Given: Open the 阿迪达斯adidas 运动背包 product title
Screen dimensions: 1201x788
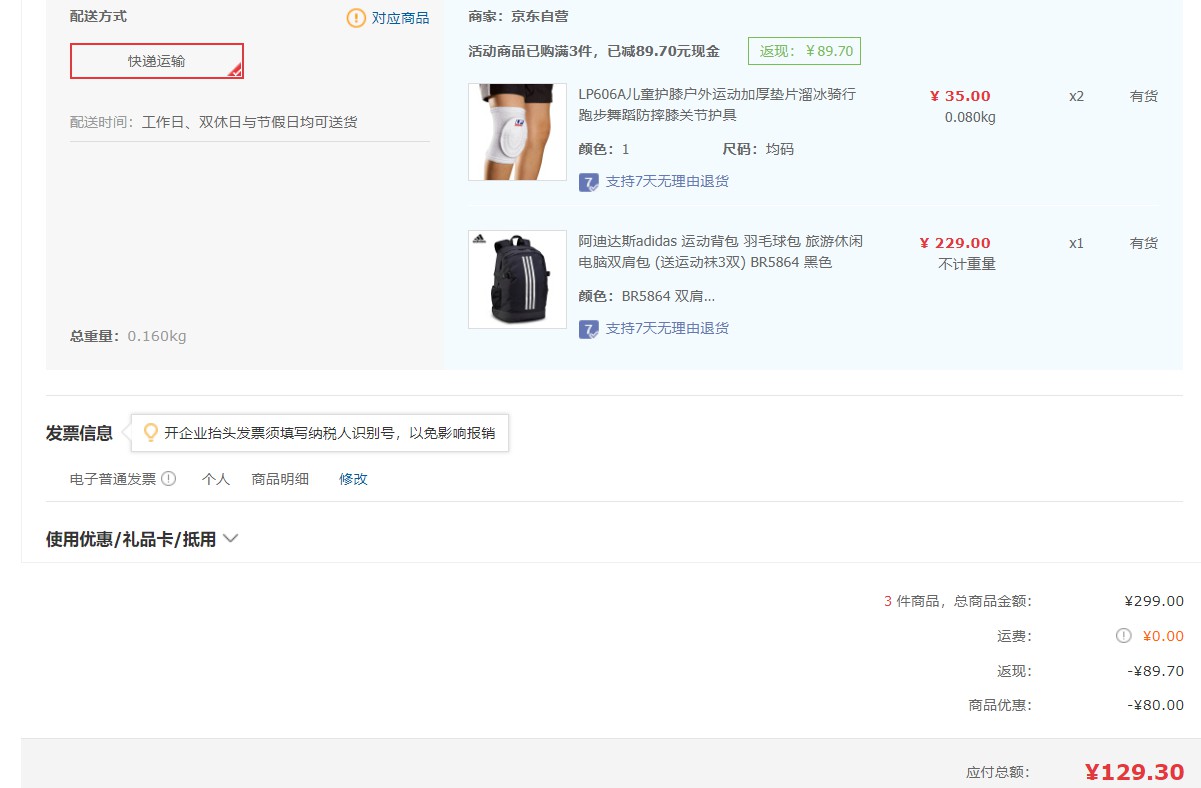Looking at the screenshot, I should (721, 252).
